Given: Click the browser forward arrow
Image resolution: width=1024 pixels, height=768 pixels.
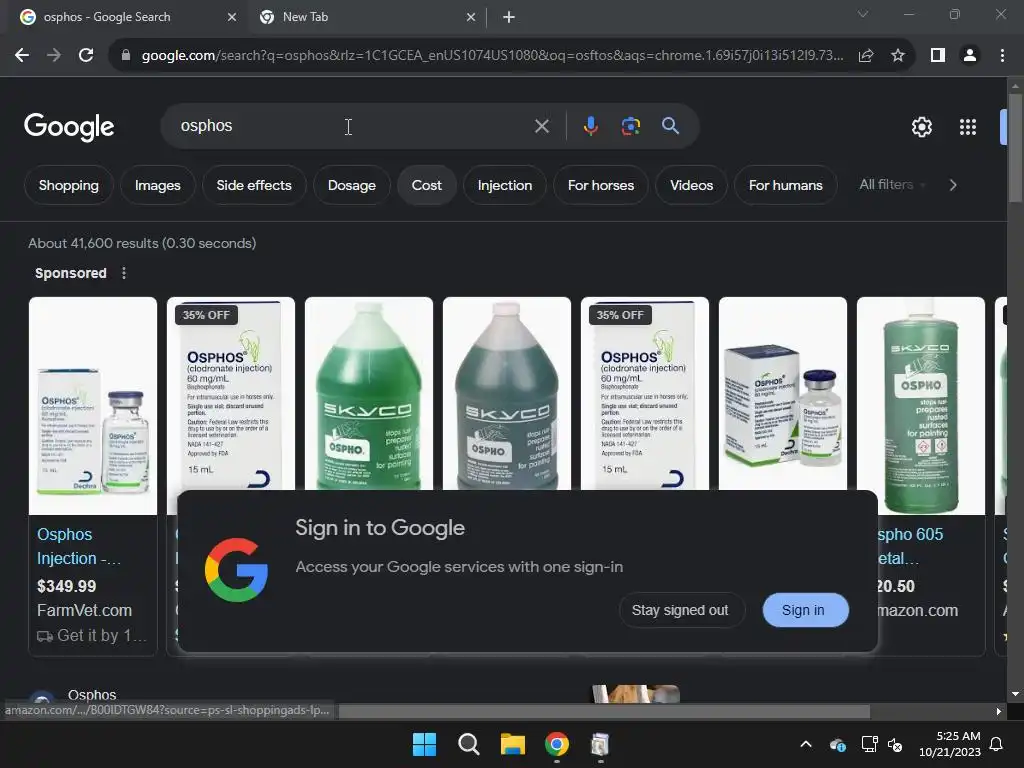Looking at the screenshot, I should (x=54, y=56).
